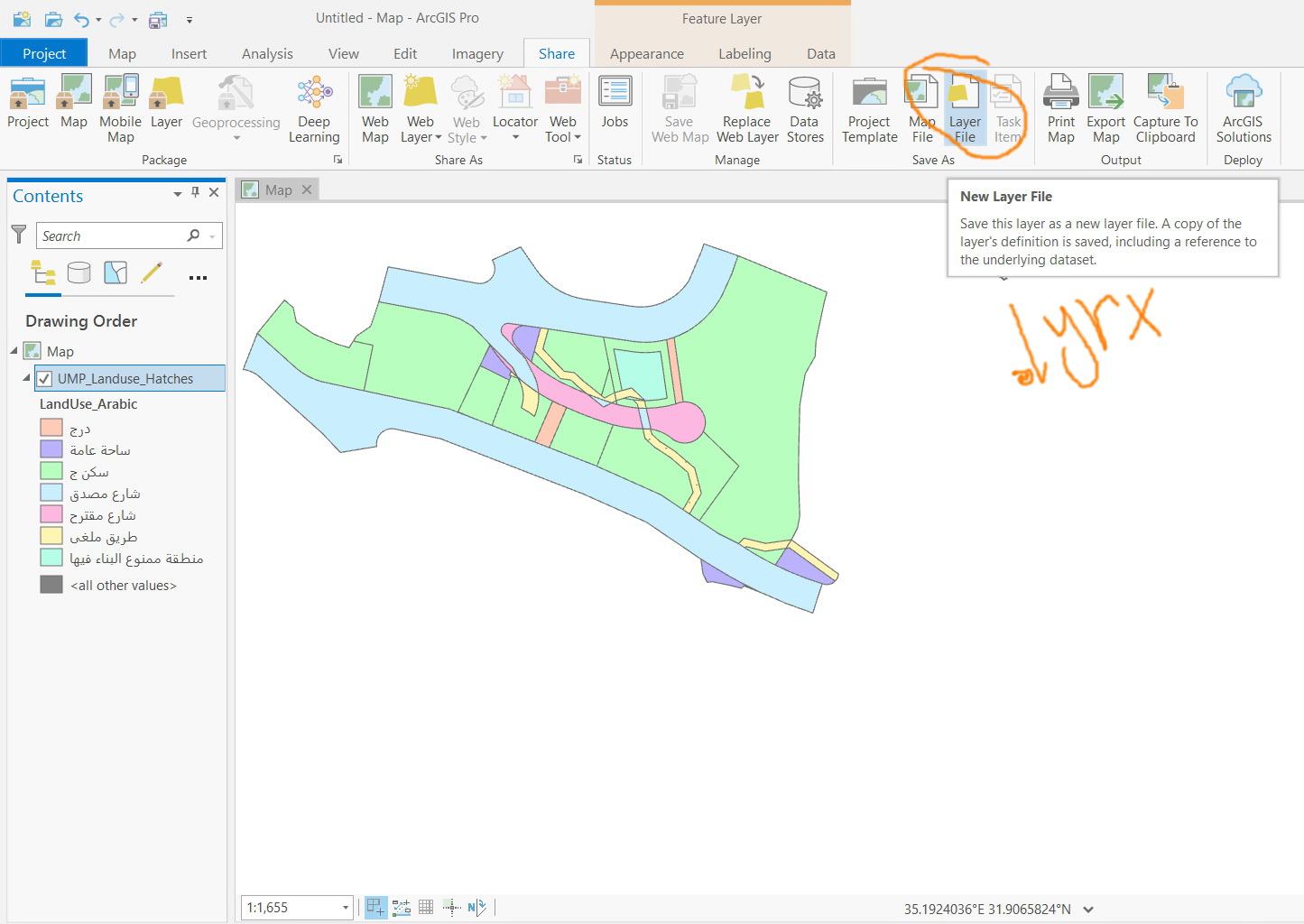Open Data Stores manager
Screen dimensions: 1304x924
point(804,107)
